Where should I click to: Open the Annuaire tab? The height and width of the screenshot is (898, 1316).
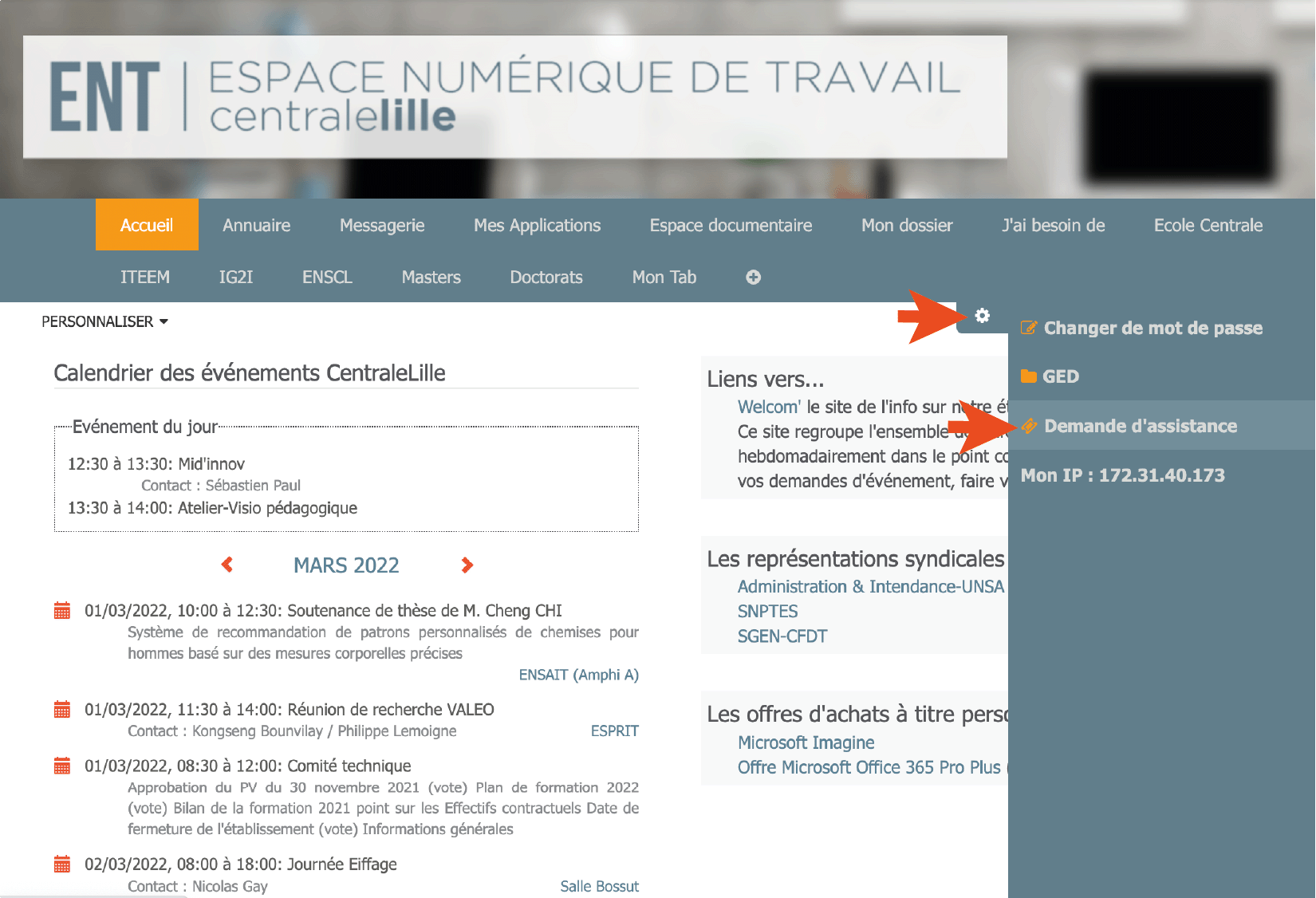[256, 226]
